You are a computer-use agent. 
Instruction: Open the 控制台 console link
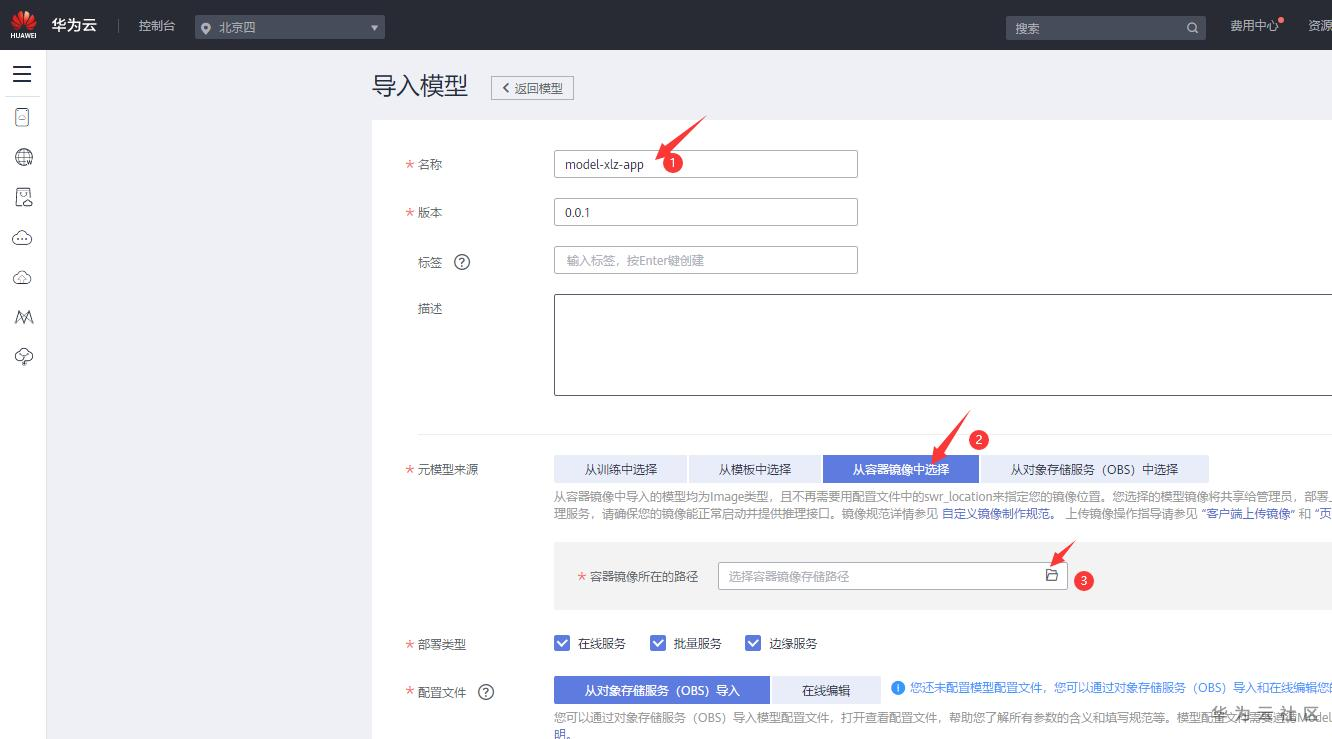pyautogui.click(x=157, y=26)
